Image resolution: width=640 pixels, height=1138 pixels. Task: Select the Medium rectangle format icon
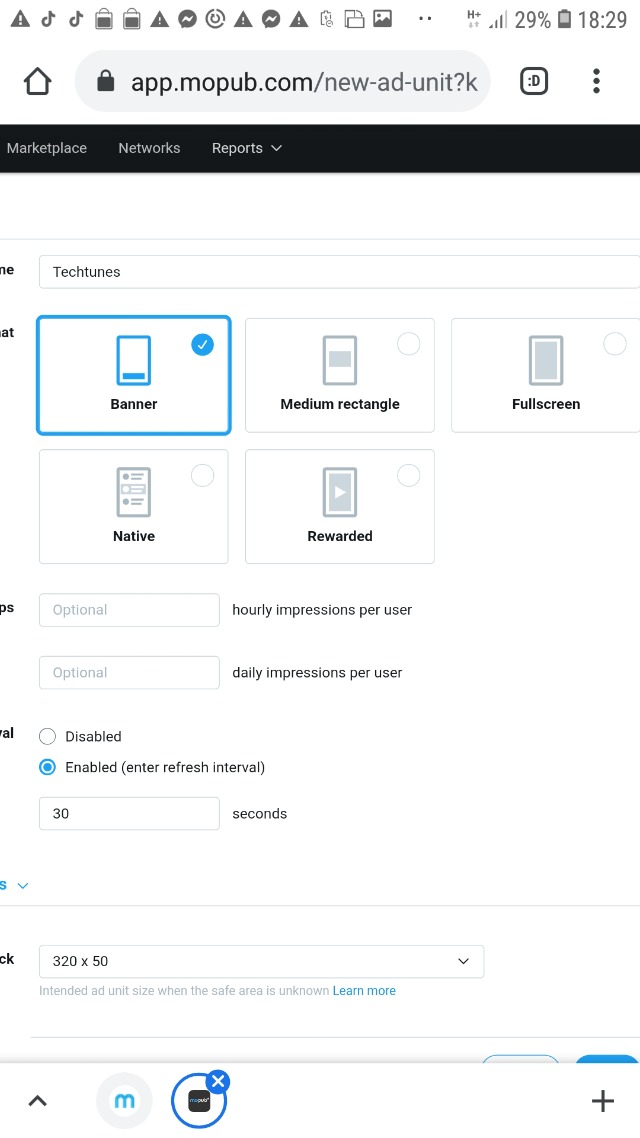[340, 360]
